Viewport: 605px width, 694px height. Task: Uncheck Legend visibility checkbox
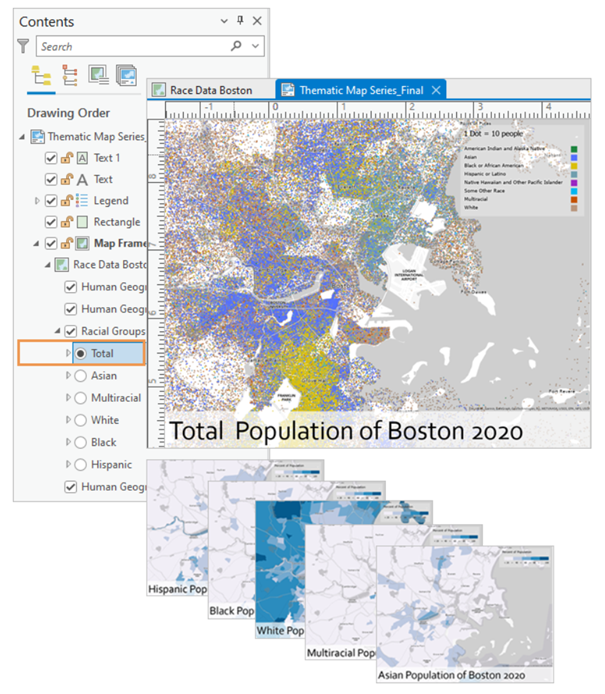[x=51, y=200]
